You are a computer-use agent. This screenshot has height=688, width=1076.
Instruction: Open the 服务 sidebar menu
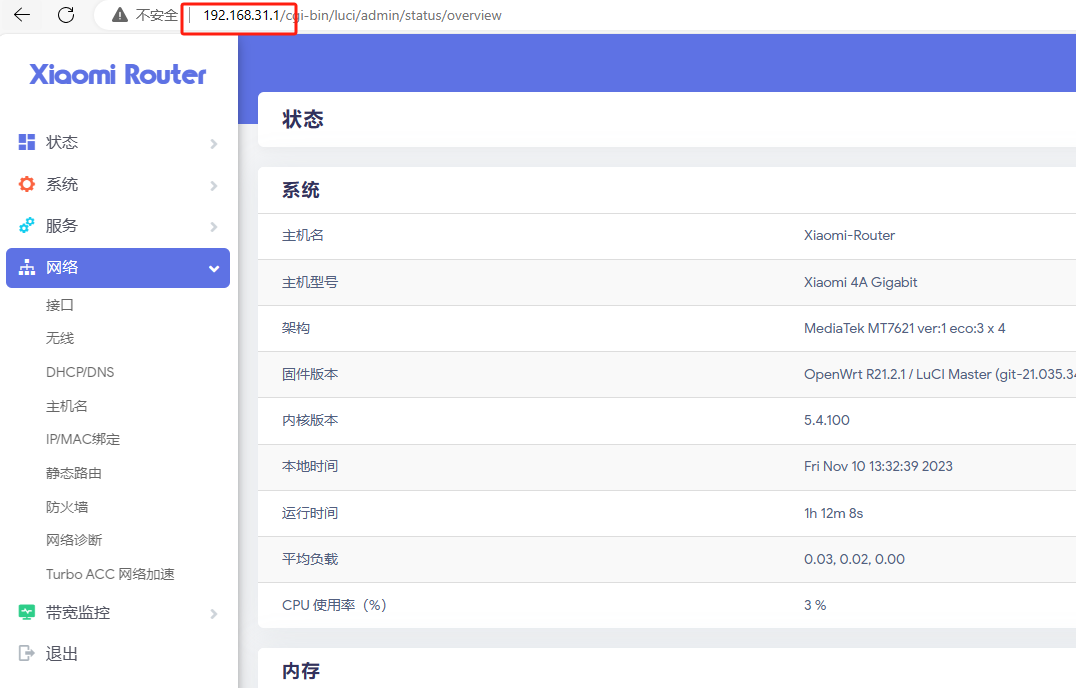pyautogui.click(x=118, y=226)
